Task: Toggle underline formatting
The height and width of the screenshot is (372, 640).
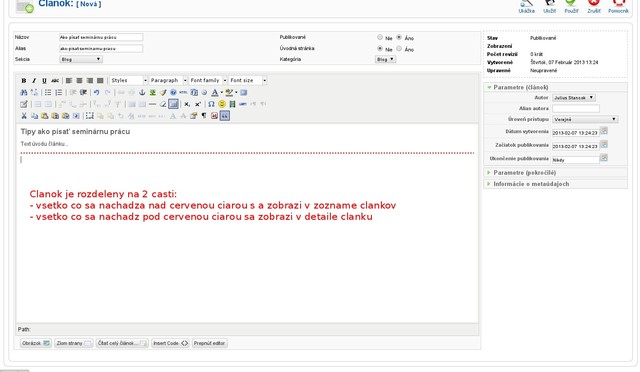Action: [44, 80]
